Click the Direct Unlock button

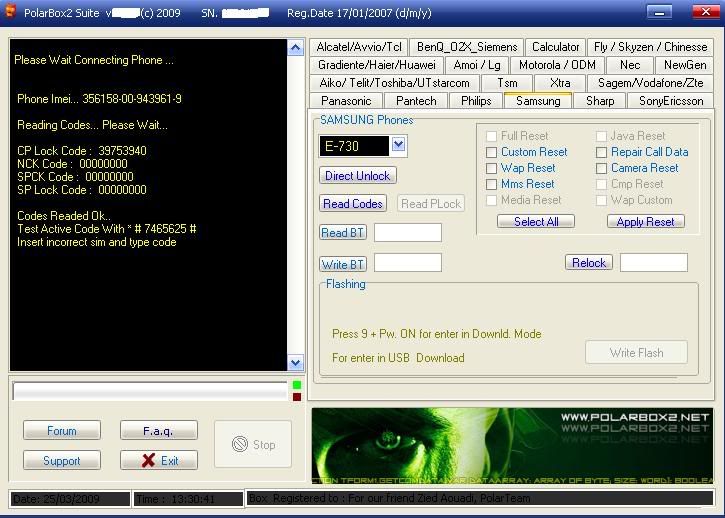tap(357, 175)
